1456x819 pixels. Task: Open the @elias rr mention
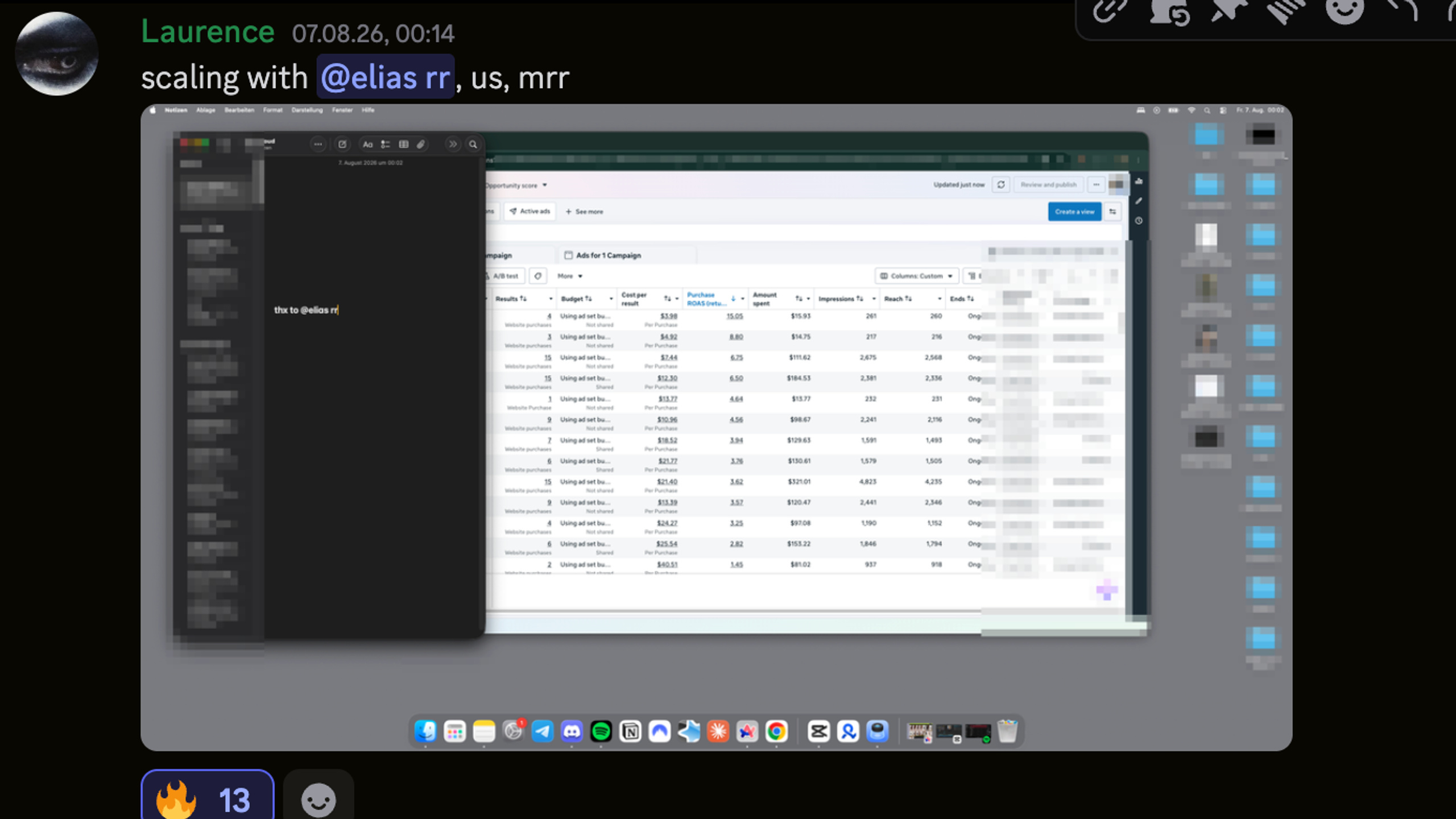[386, 77]
